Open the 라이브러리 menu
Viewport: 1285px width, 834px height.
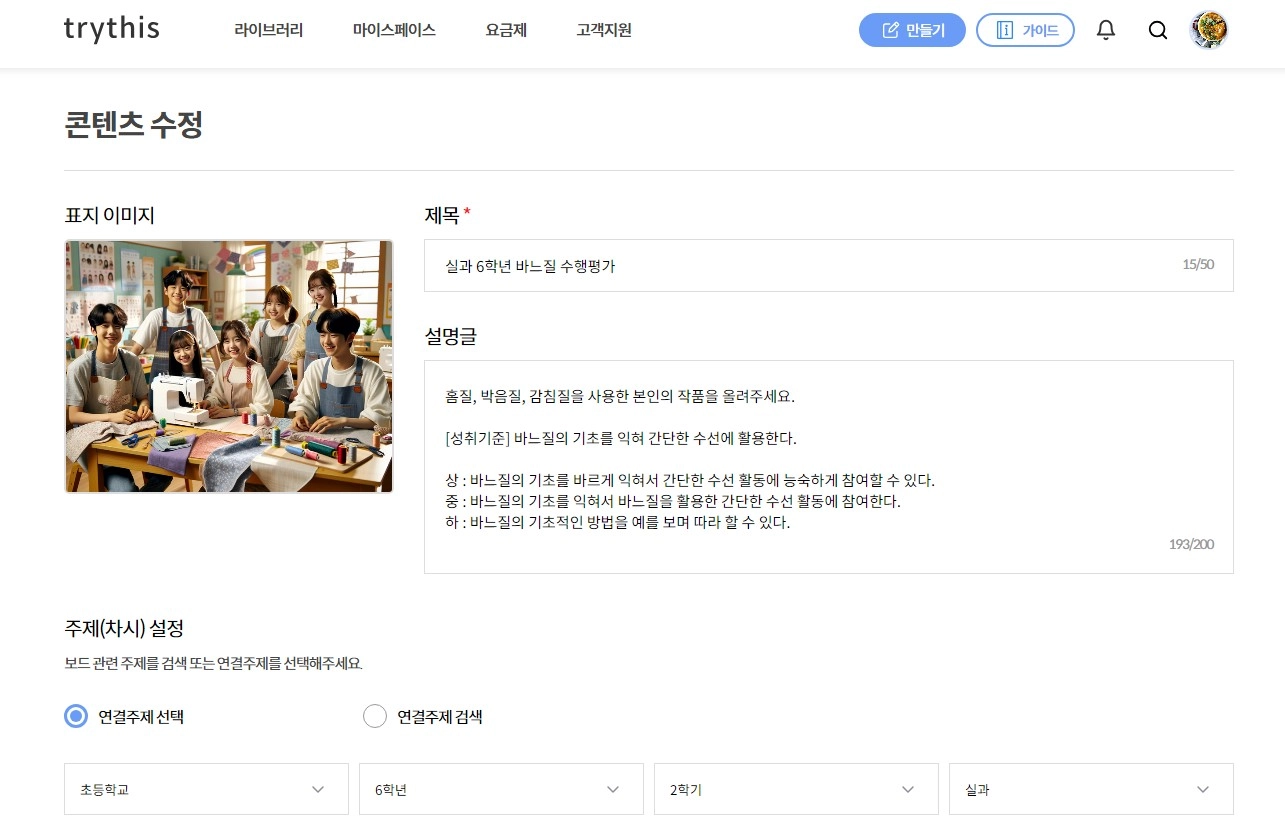269,30
